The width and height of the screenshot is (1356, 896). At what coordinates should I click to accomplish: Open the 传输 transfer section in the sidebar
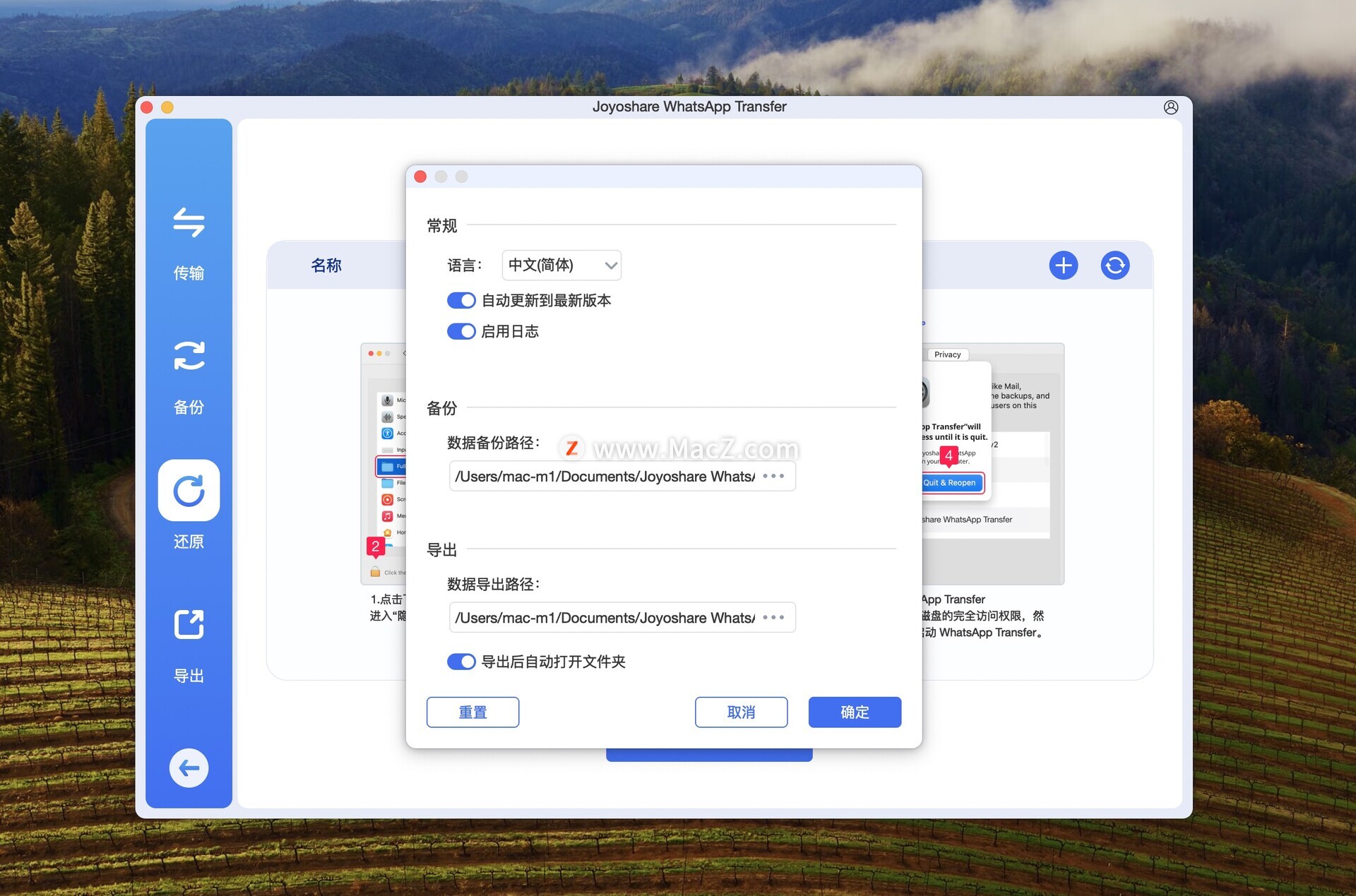pos(189,244)
